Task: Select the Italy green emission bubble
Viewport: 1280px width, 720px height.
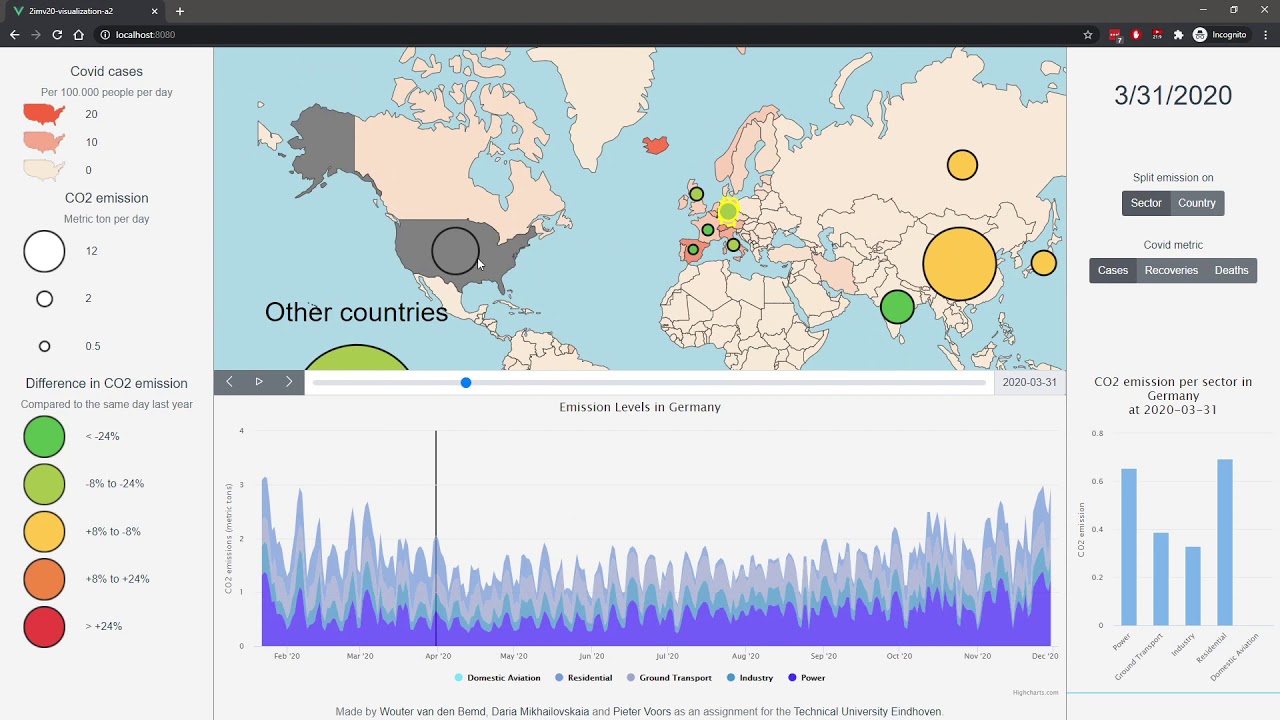Action: pyautogui.click(x=733, y=245)
